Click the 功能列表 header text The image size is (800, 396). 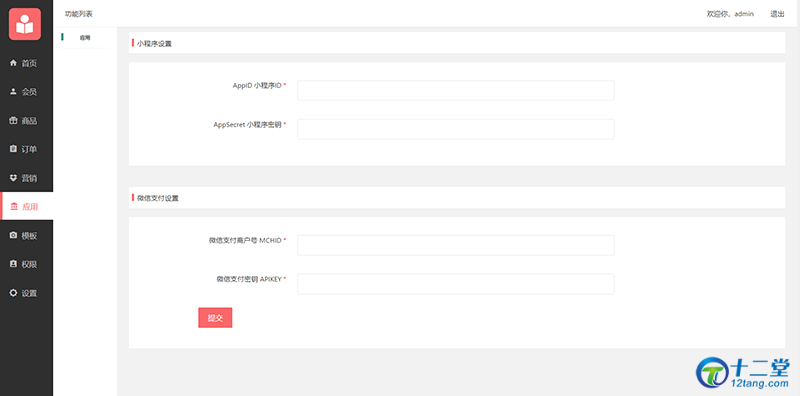coord(79,14)
